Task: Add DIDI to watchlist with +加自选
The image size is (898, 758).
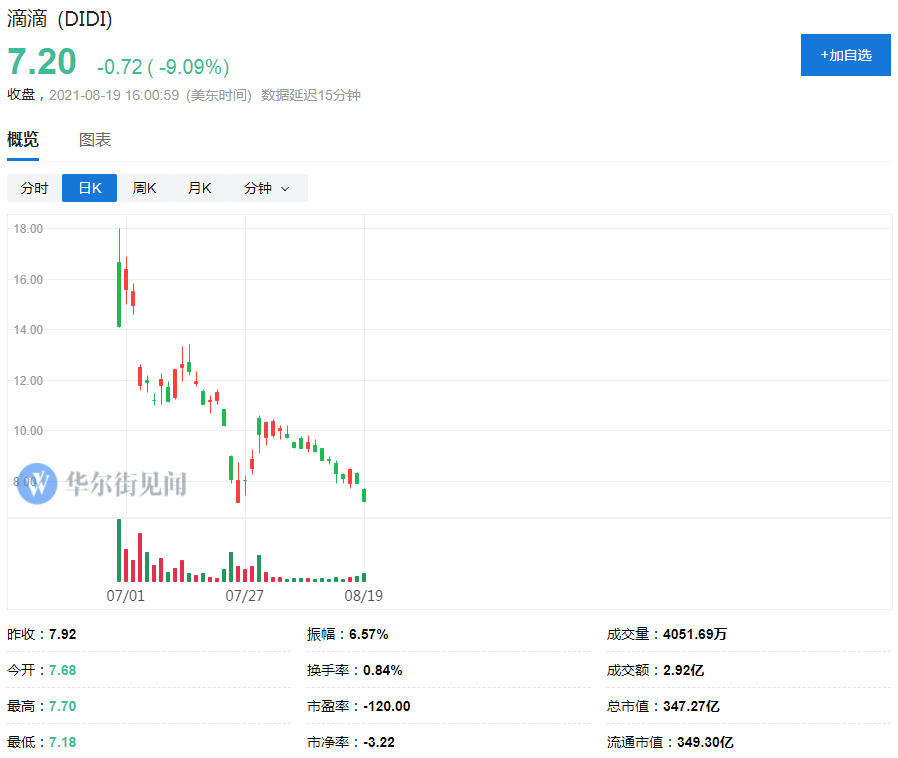Action: tap(845, 55)
